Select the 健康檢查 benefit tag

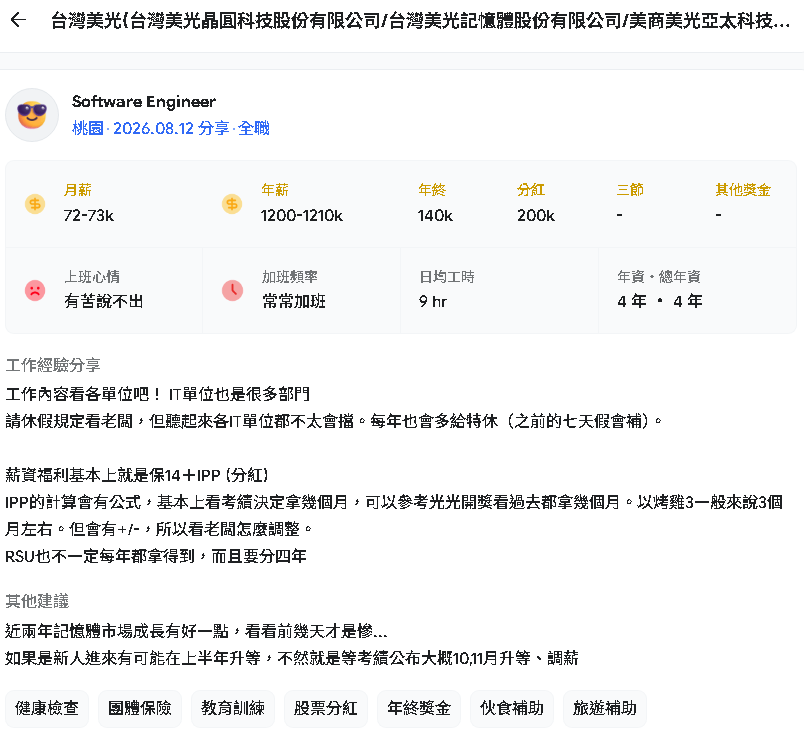pos(47,708)
